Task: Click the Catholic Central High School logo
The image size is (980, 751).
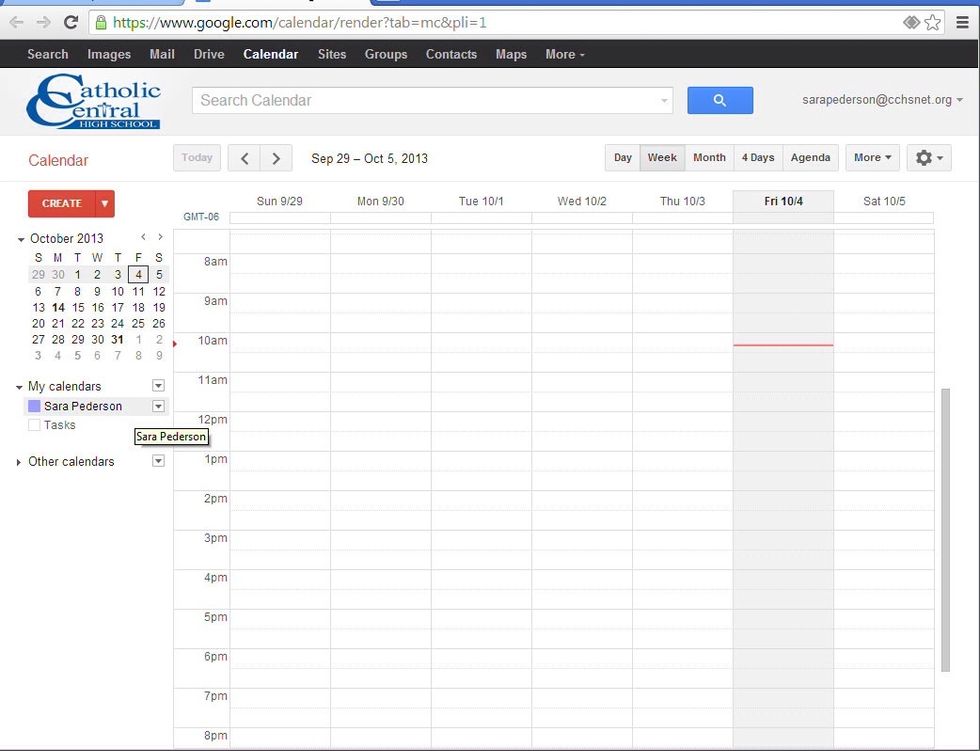Action: point(95,101)
